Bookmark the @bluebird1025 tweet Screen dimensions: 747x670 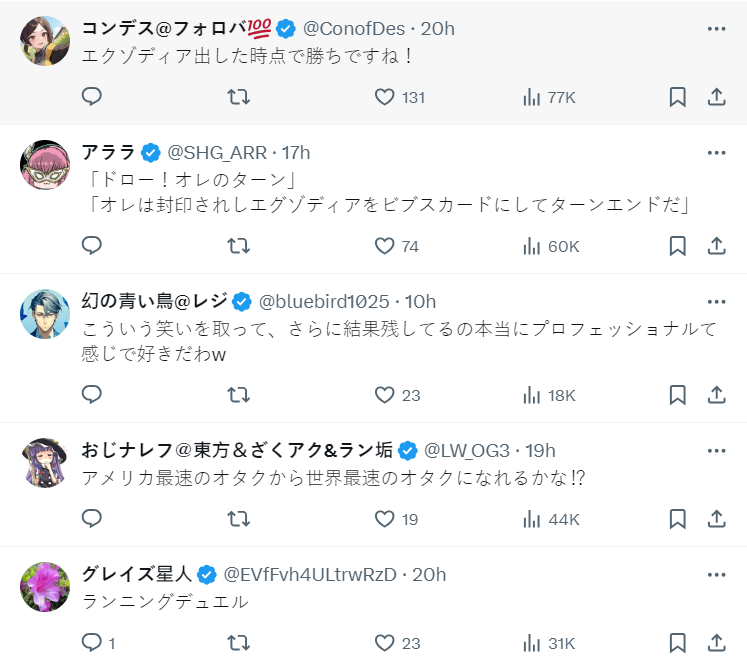pos(677,395)
